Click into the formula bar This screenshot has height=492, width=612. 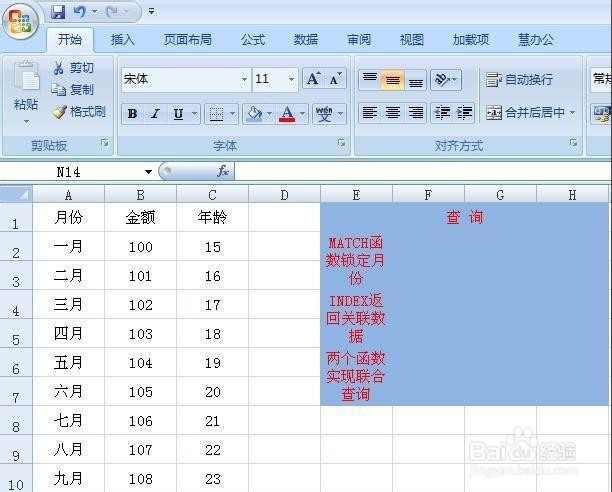pos(423,172)
